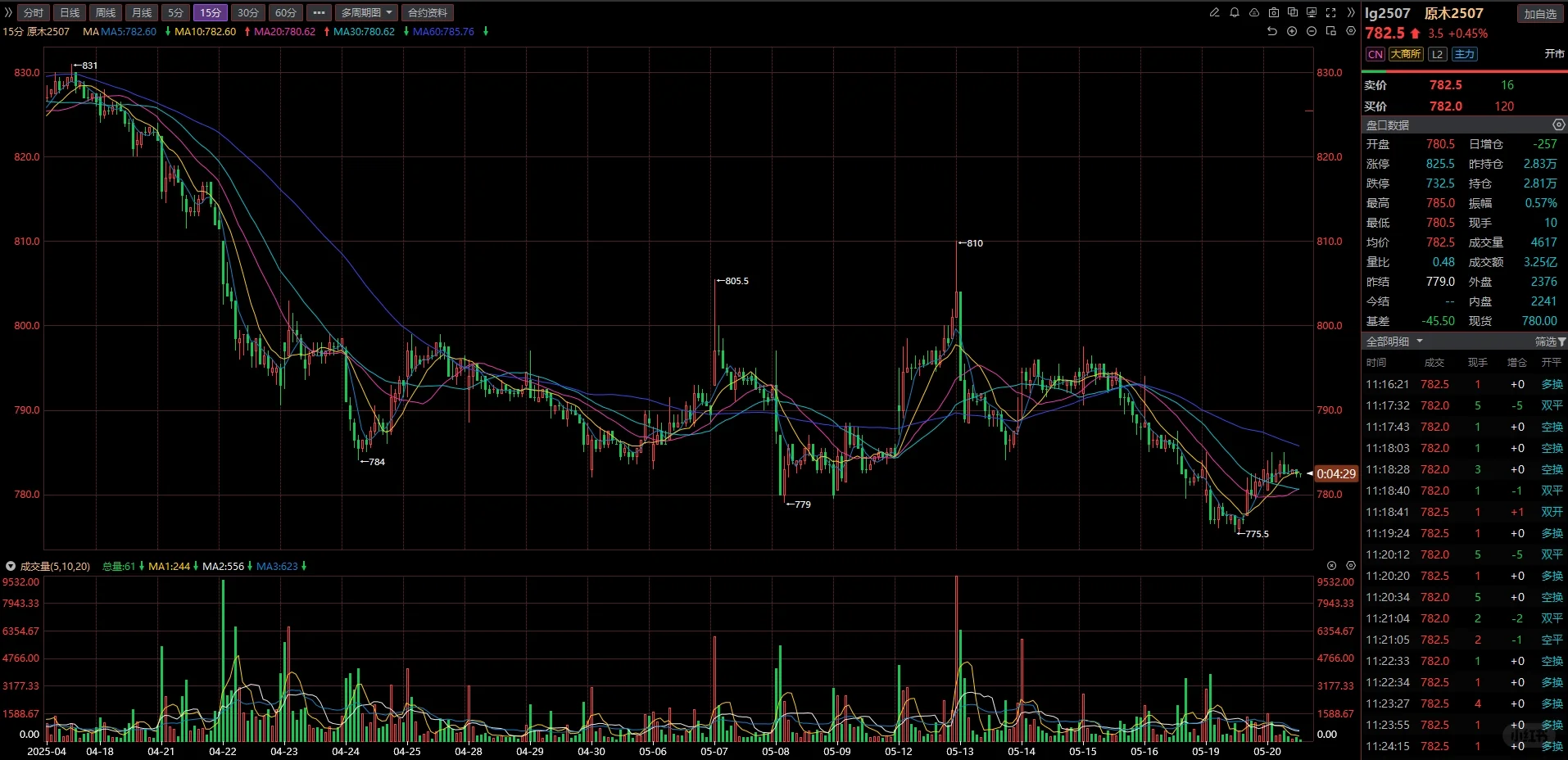Take a chart snapshot with camera icon
Image resolution: width=1568 pixels, height=760 pixels.
pos(1274,12)
